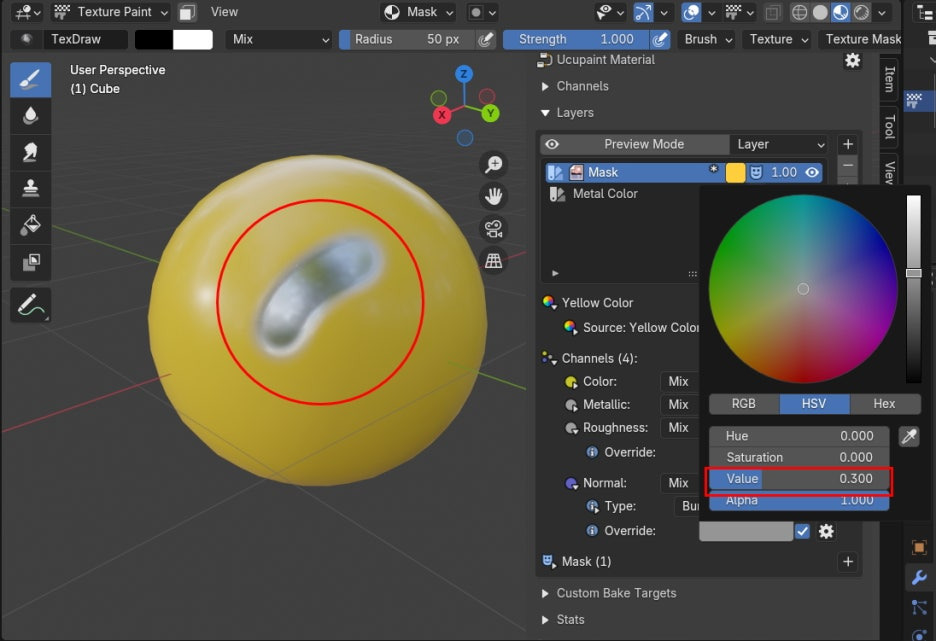Open the brush blend Mix dropdown

[x=279, y=39]
